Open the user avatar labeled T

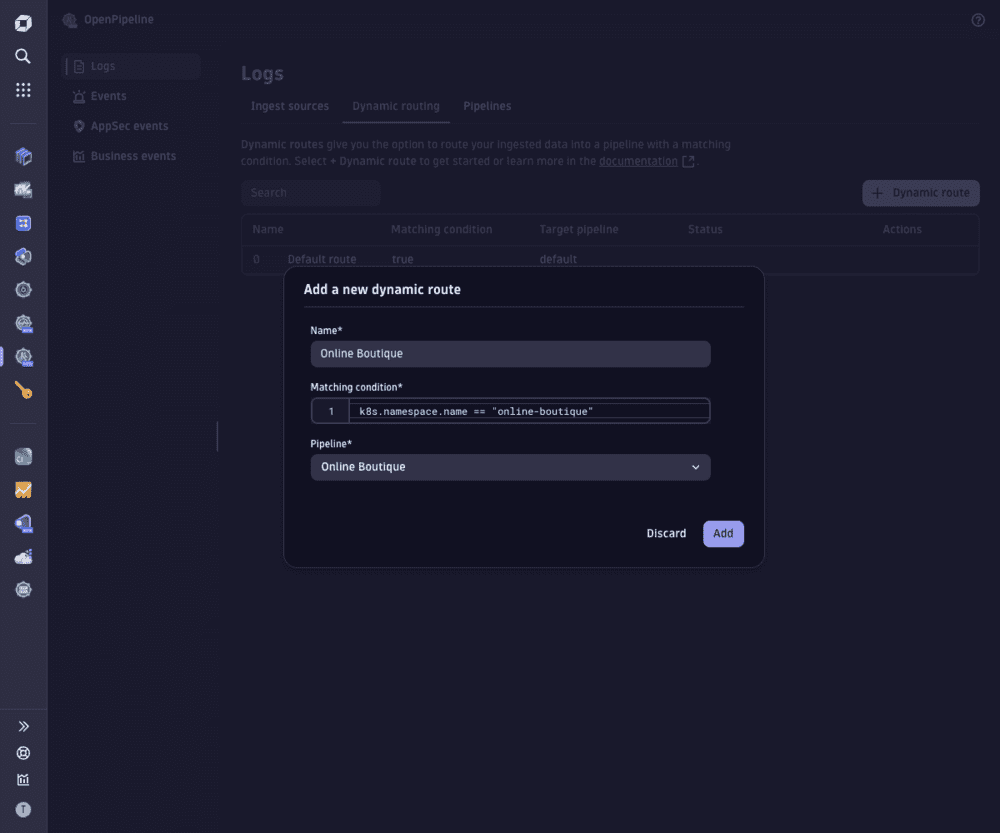[23, 809]
